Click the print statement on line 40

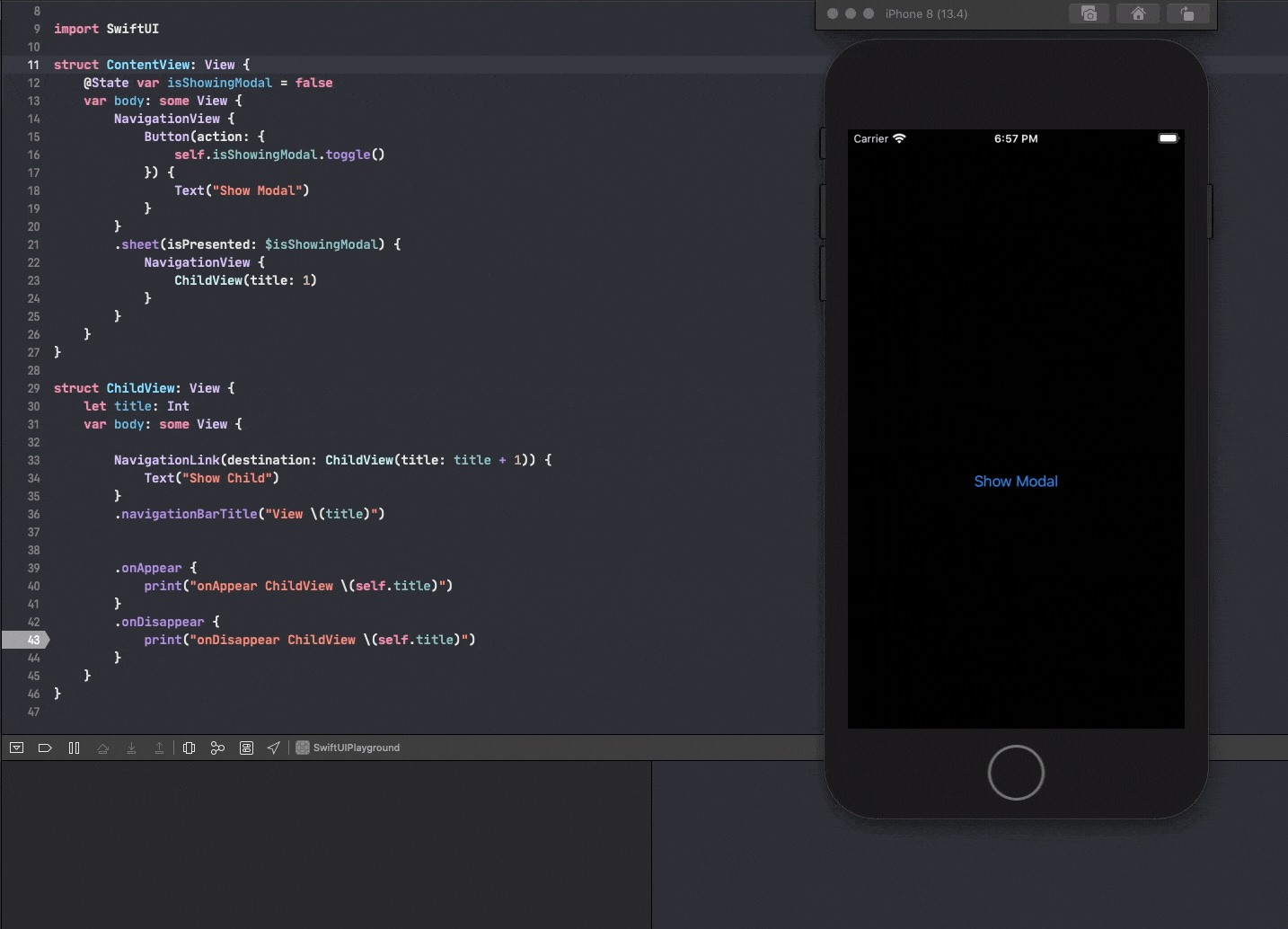(x=298, y=586)
